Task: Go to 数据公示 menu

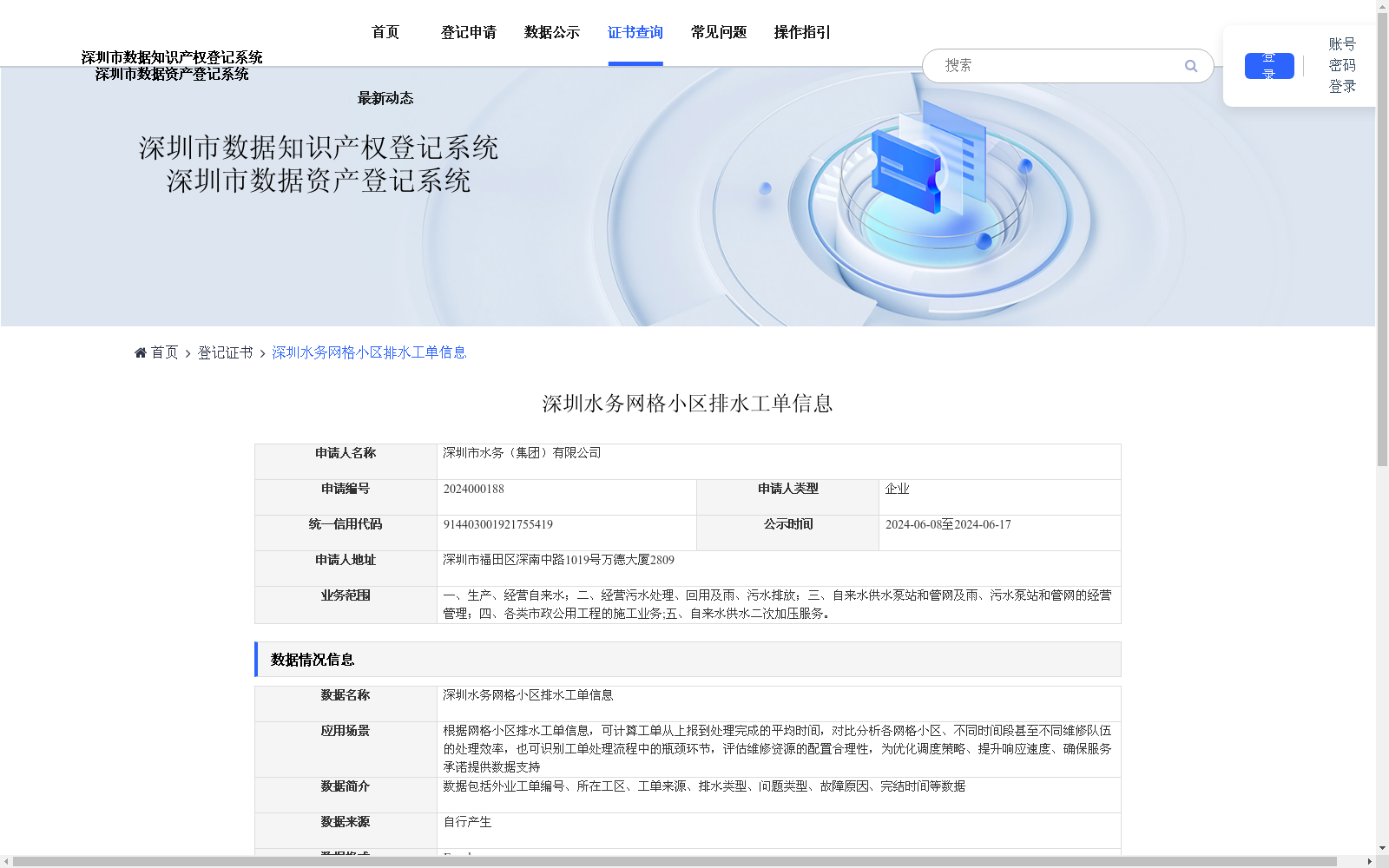Action: click(552, 32)
